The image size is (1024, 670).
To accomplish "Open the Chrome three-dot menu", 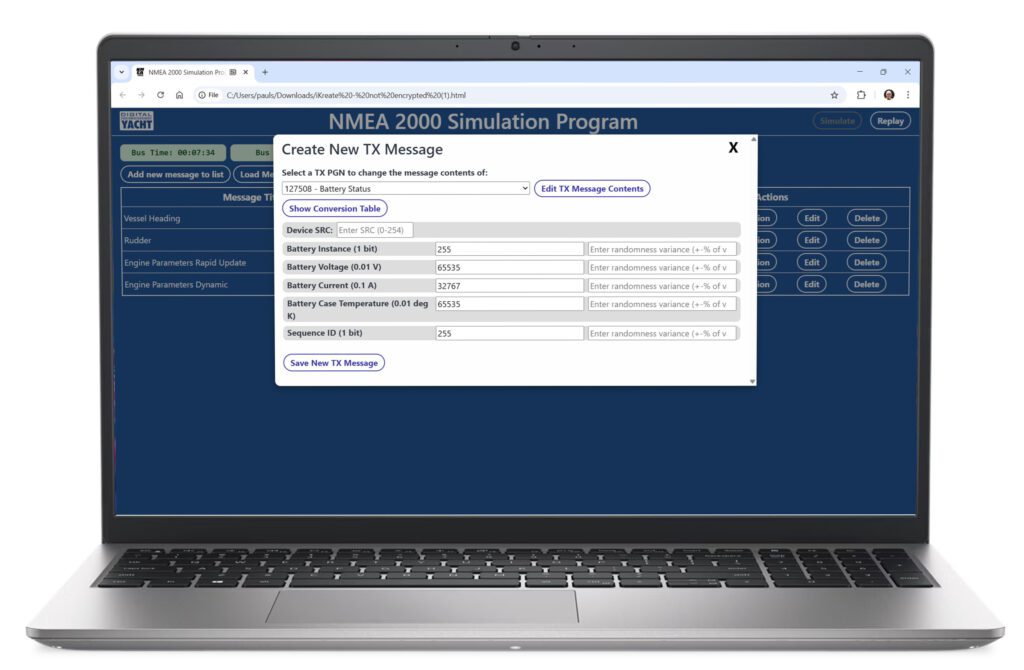I will 908,95.
